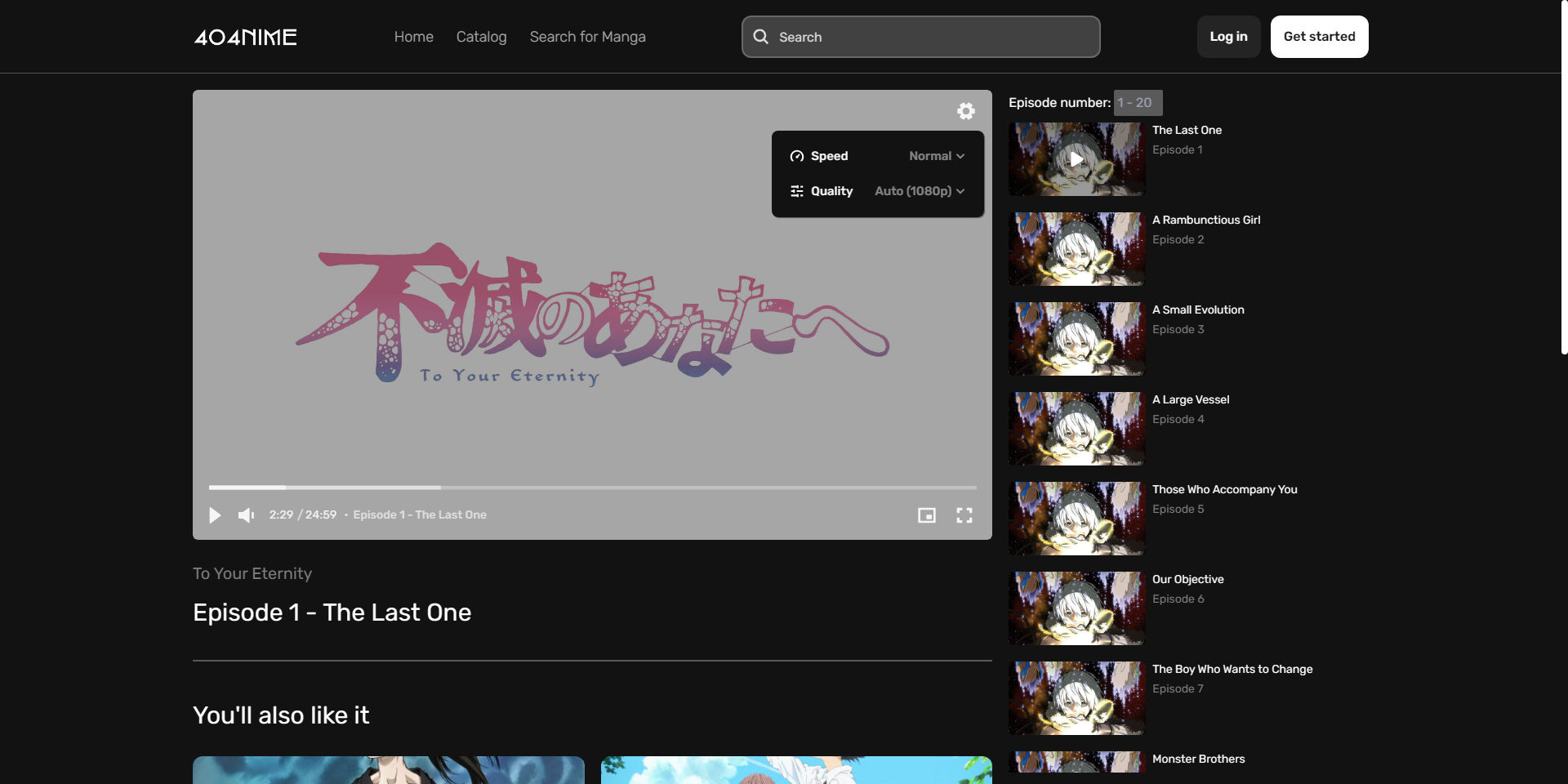Open The Last One episode thumbnail
The image size is (1568, 784).
click(1077, 159)
